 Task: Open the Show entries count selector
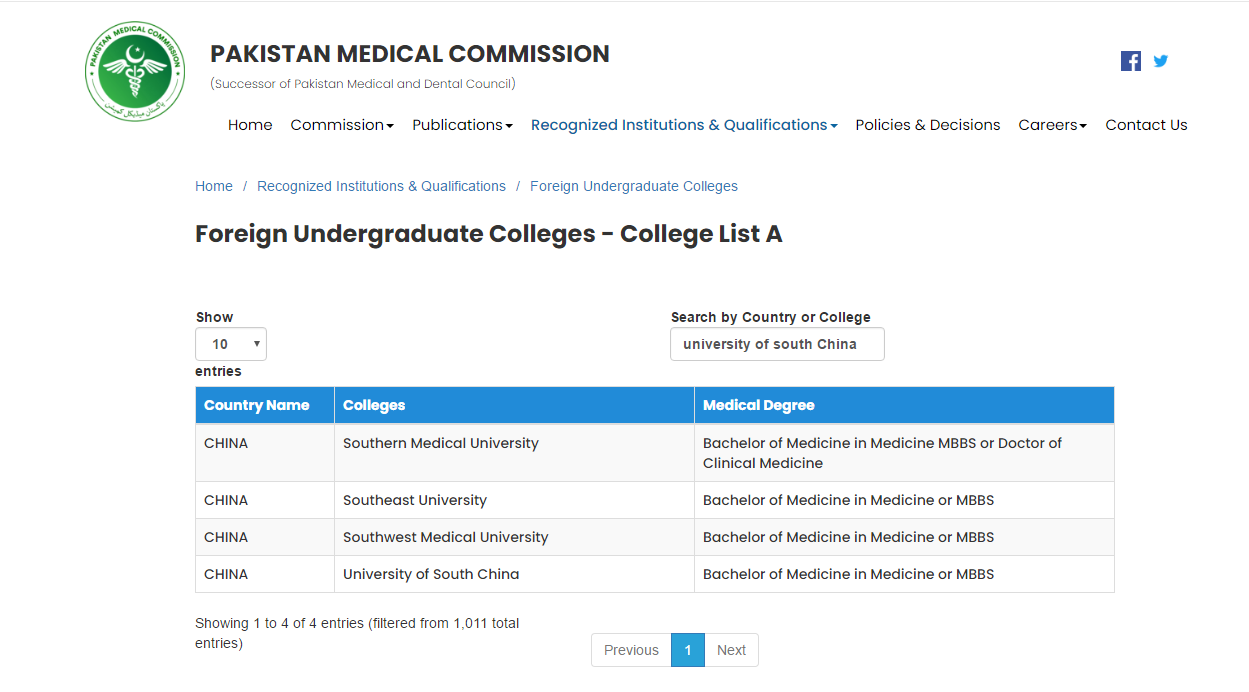point(231,344)
